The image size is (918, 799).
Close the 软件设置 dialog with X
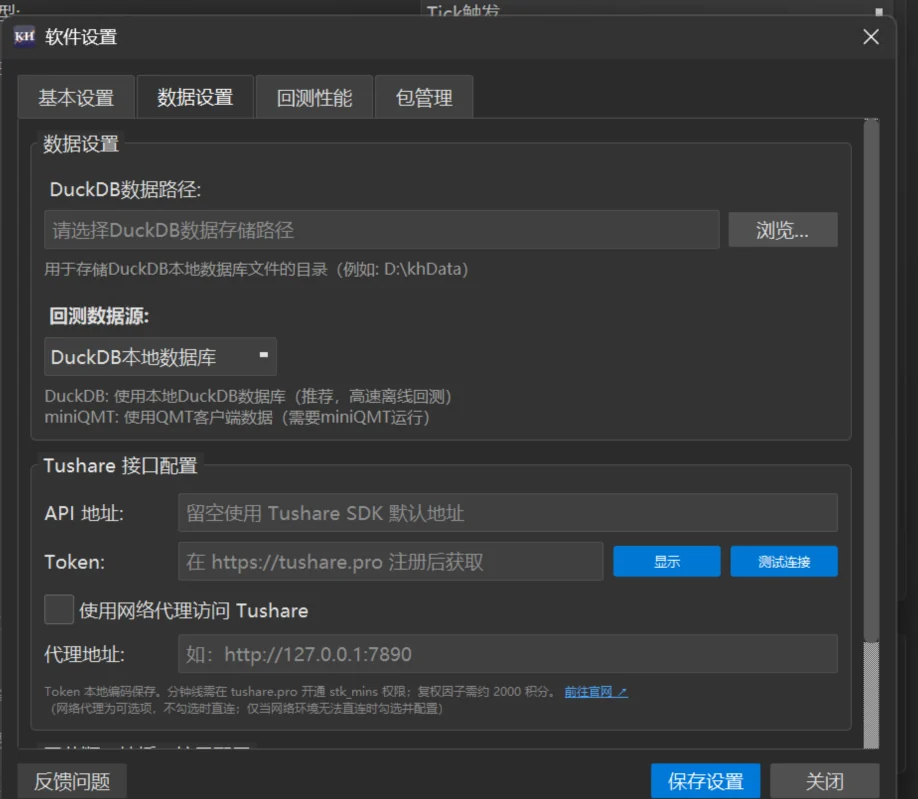(x=871, y=37)
